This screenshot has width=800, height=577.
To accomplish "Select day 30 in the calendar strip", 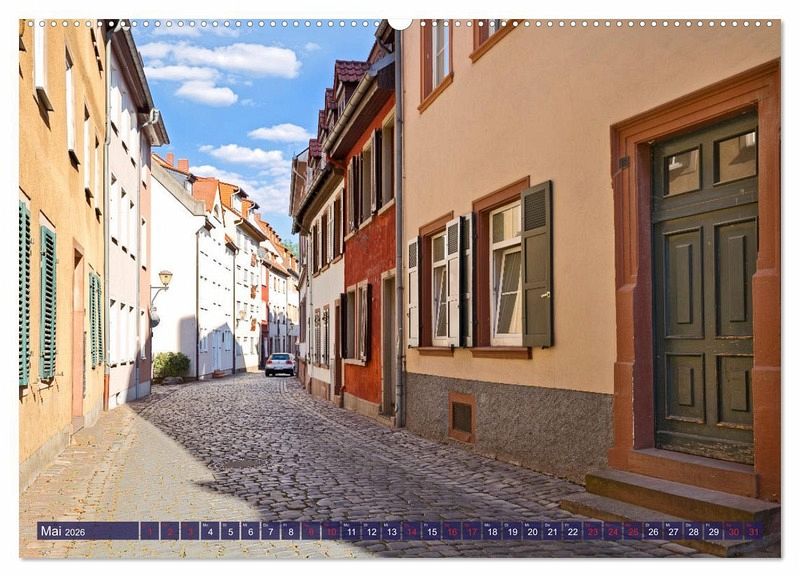I will 734,531.
